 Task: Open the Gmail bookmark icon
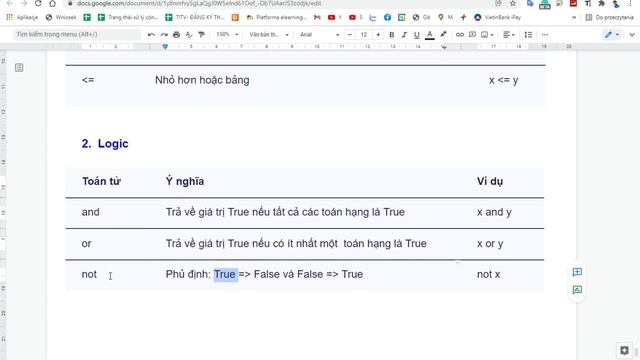(317, 17)
